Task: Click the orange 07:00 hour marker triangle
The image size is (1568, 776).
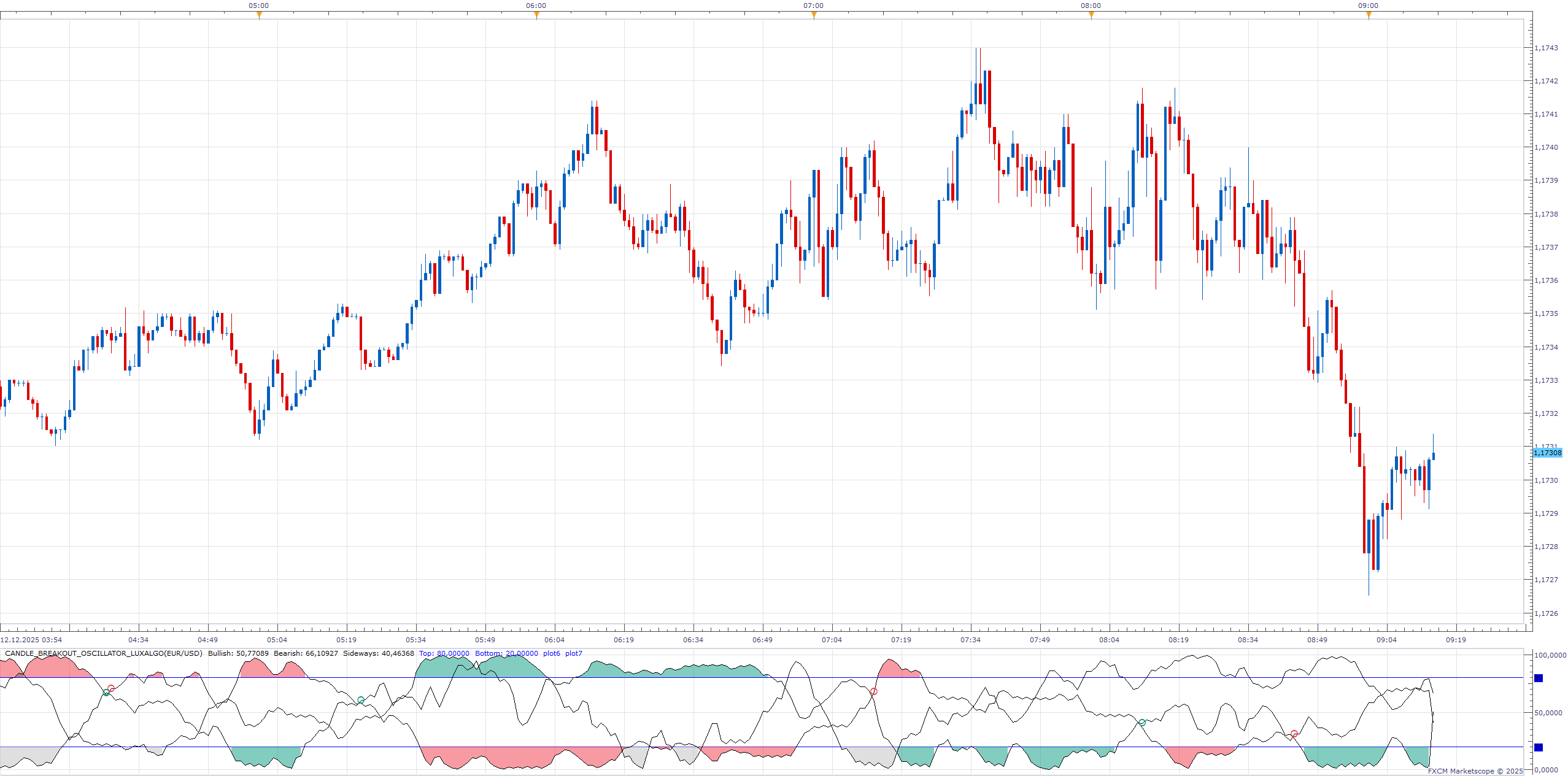Action: [x=814, y=15]
